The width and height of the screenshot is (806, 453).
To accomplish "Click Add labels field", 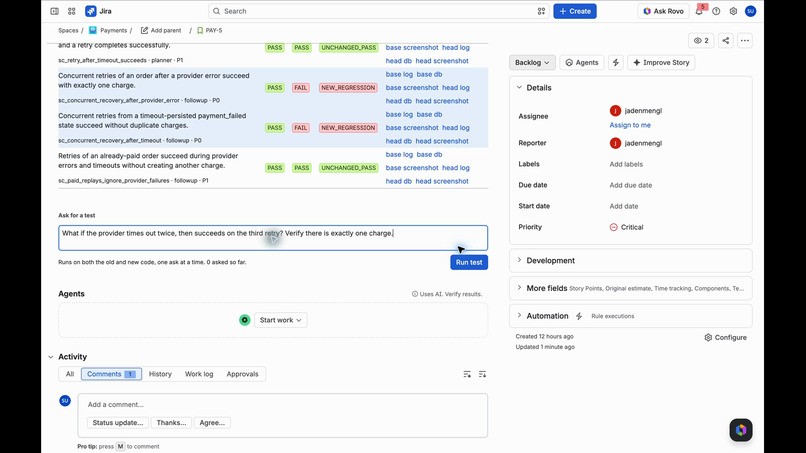I will (x=626, y=164).
